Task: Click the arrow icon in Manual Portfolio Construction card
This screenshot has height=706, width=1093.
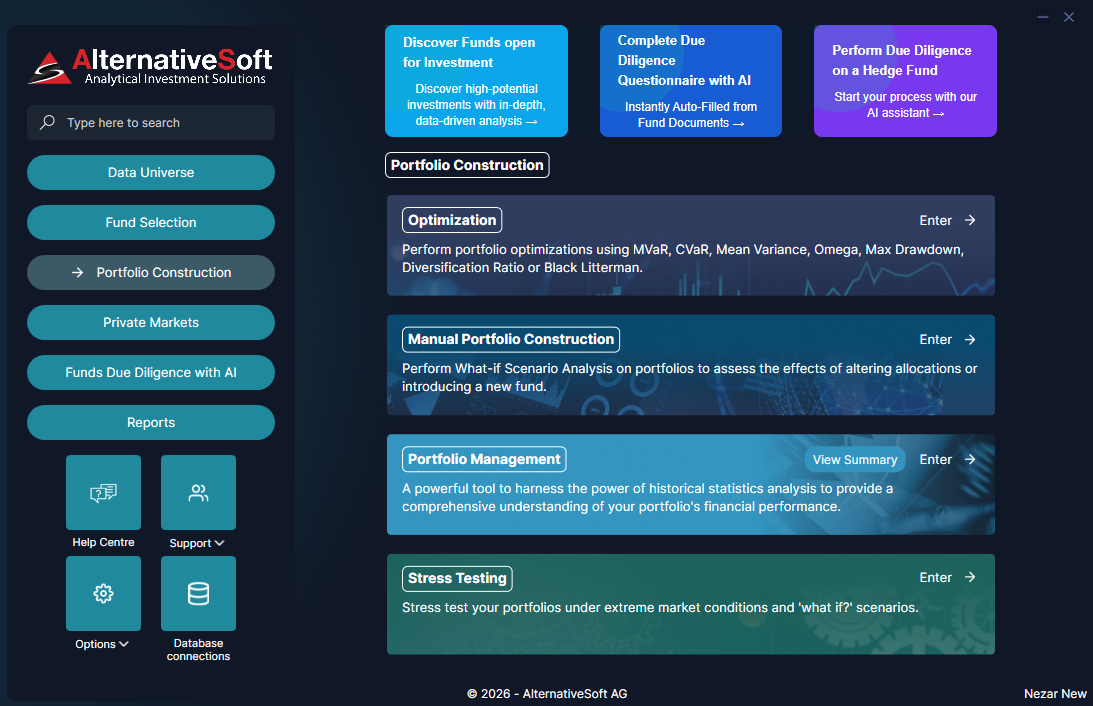Action: [x=970, y=339]
